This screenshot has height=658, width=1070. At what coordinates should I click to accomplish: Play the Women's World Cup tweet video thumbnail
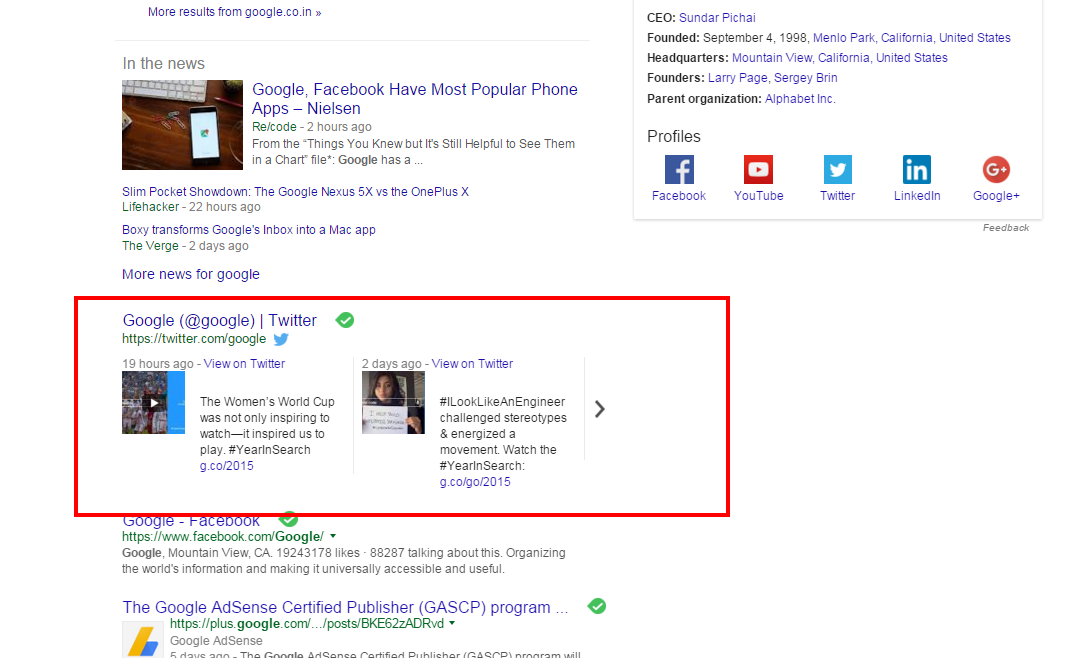[x=154, y=403]
